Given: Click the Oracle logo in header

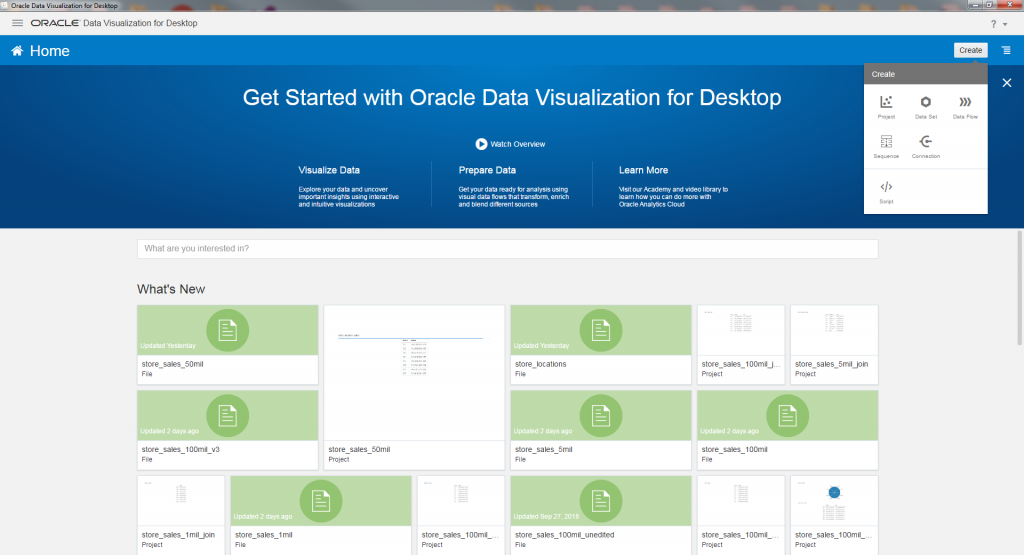Looking at the screenshot, I should point(55,23).
